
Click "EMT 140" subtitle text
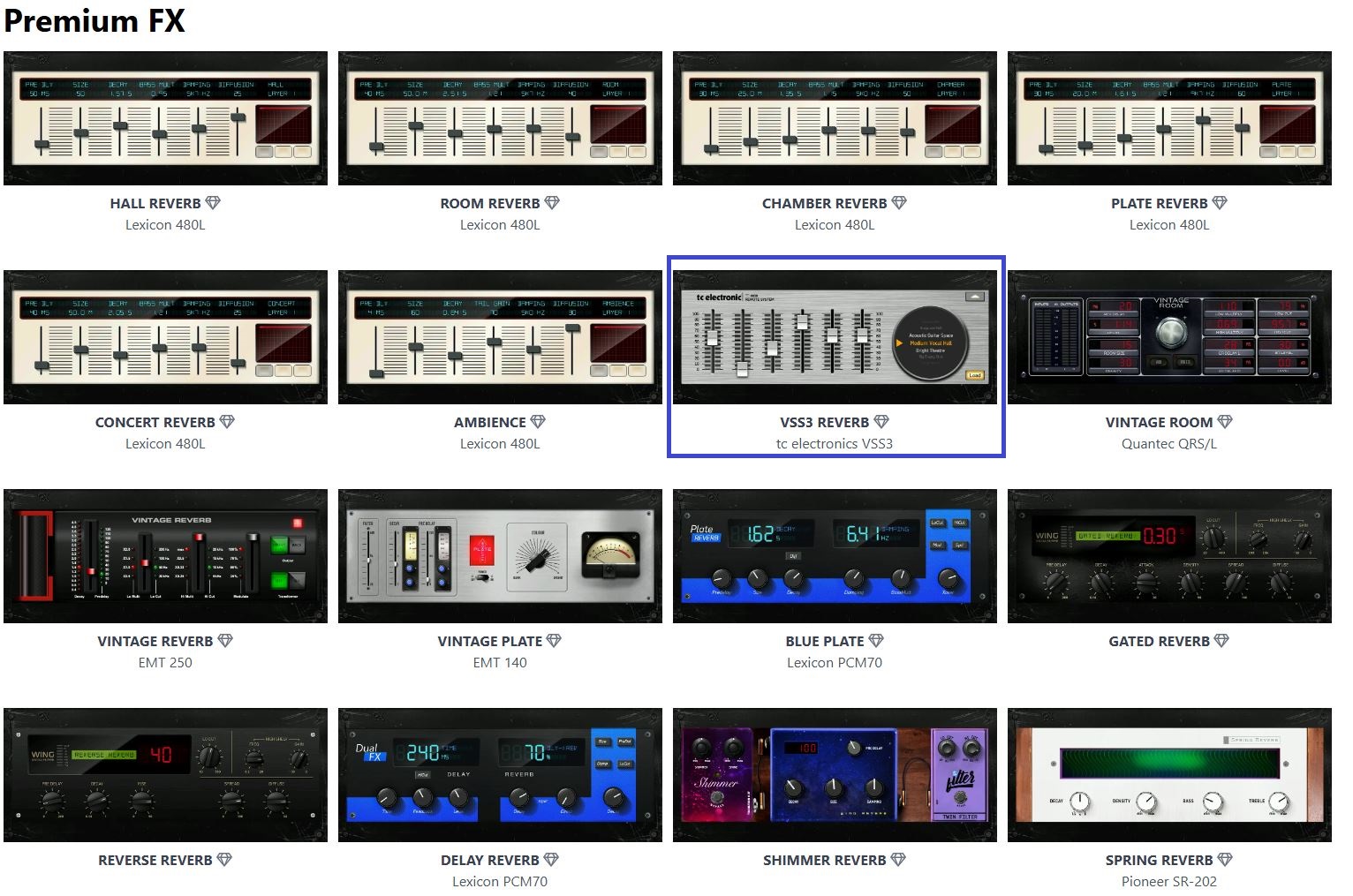500,663
